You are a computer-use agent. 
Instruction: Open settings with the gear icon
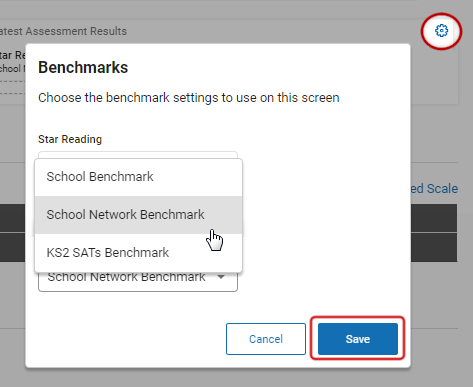[441, 31]
